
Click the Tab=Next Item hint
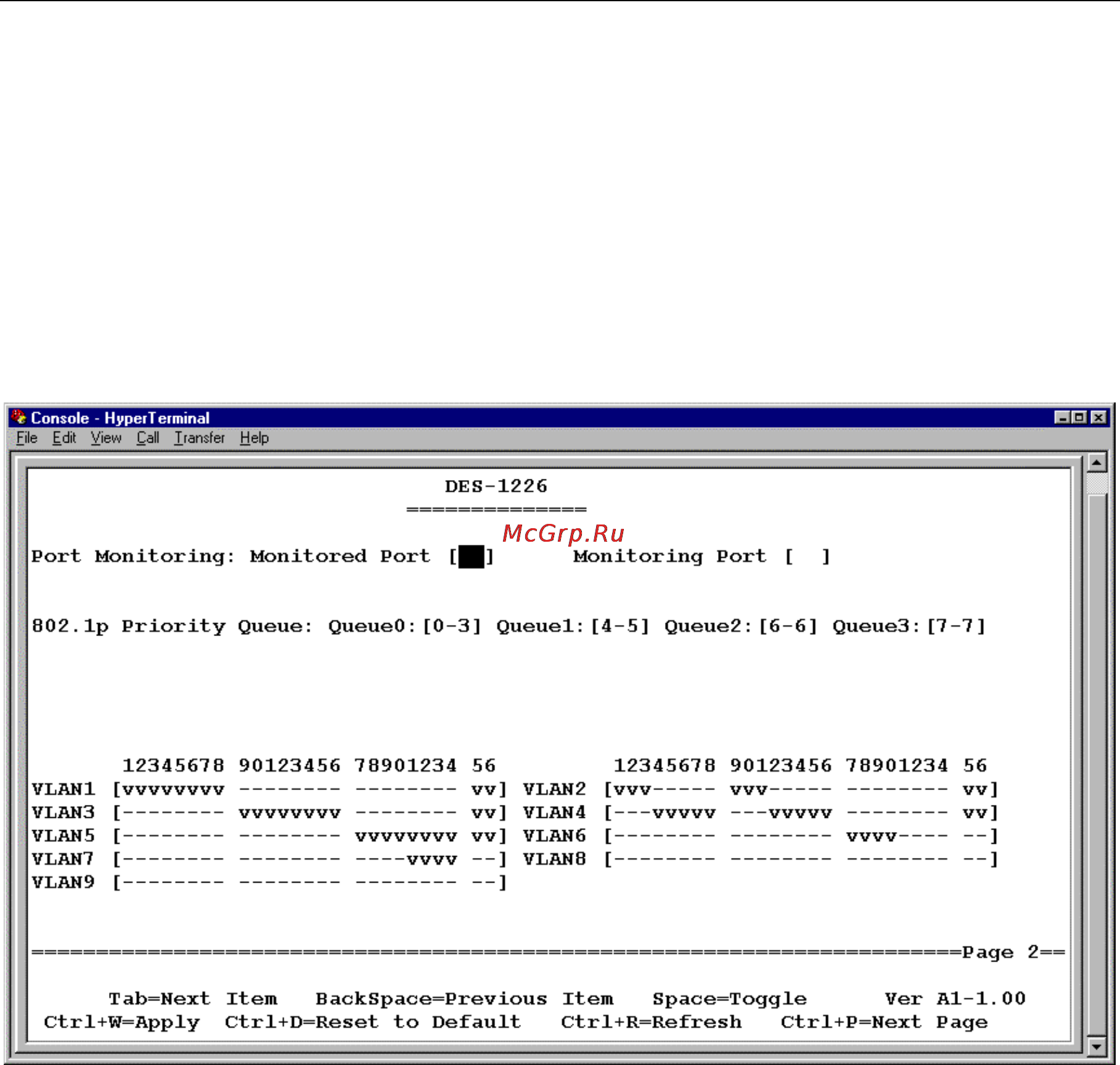[x=193, y=998]
